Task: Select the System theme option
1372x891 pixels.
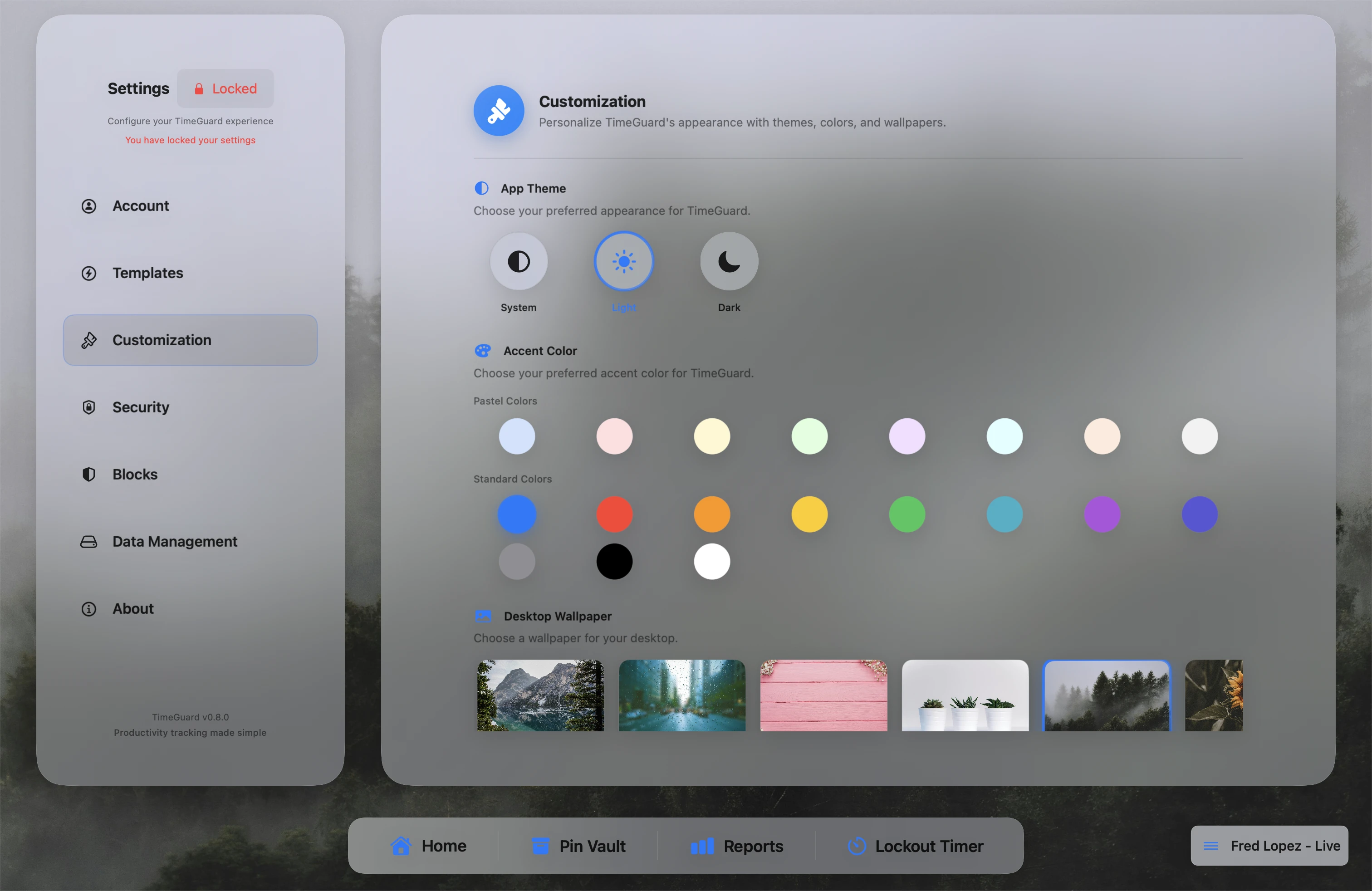Action: pyautogui.click(x=518, y=261)
